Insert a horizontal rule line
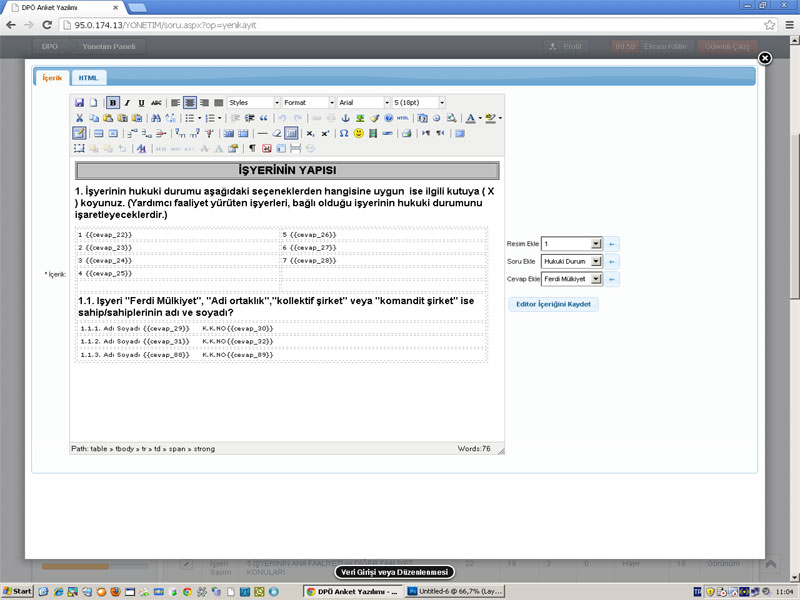 [x=262, y=133]
